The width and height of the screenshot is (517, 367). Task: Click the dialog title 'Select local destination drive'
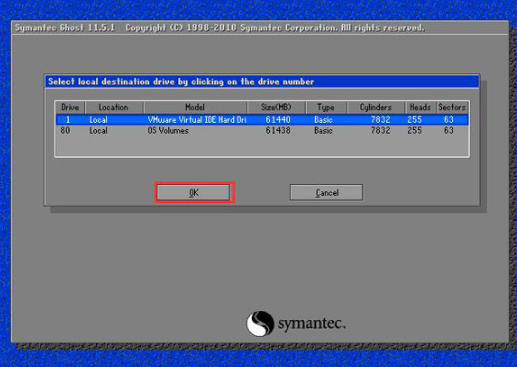181,82
